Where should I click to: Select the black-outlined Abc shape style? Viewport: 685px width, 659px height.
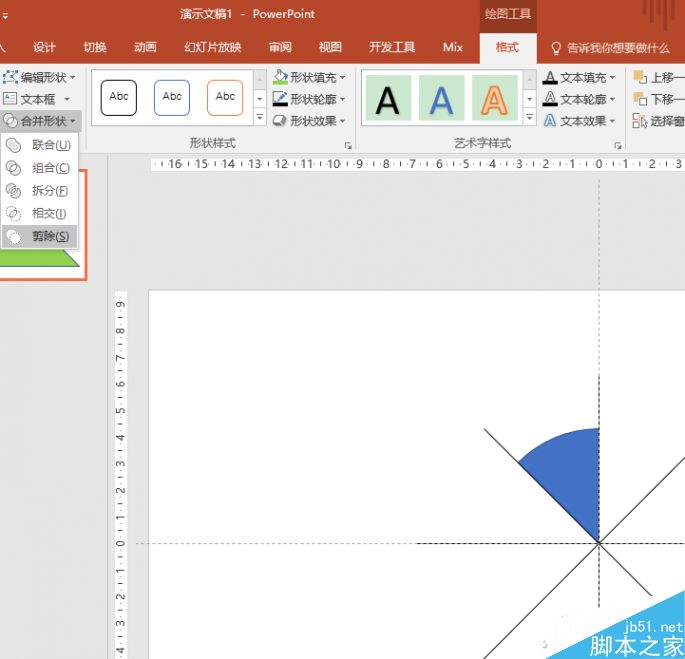[x=119, y=97]
